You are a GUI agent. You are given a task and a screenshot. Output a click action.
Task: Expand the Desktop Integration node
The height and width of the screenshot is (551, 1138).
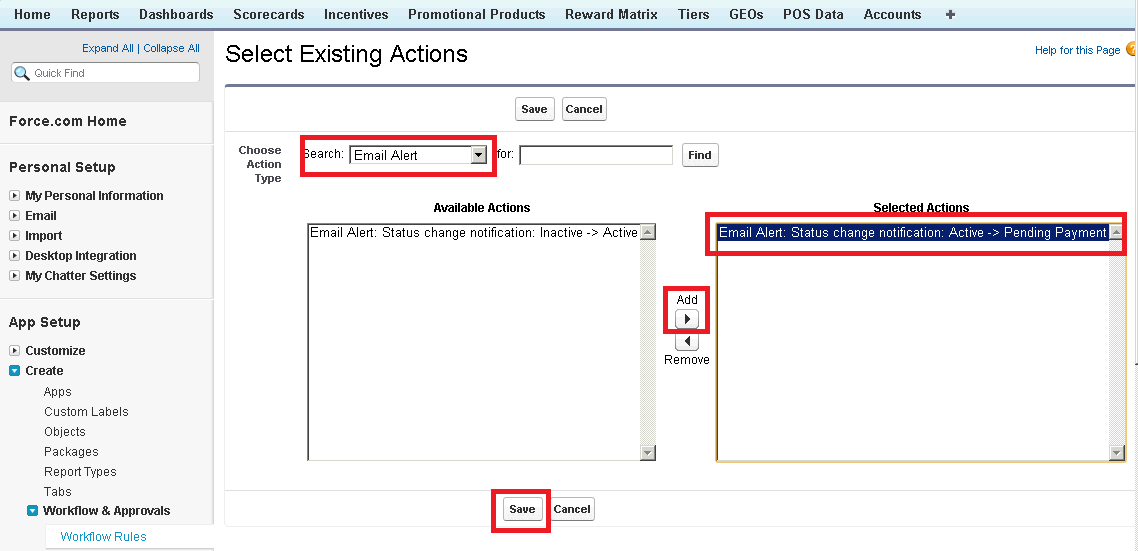tap(14, 256)
